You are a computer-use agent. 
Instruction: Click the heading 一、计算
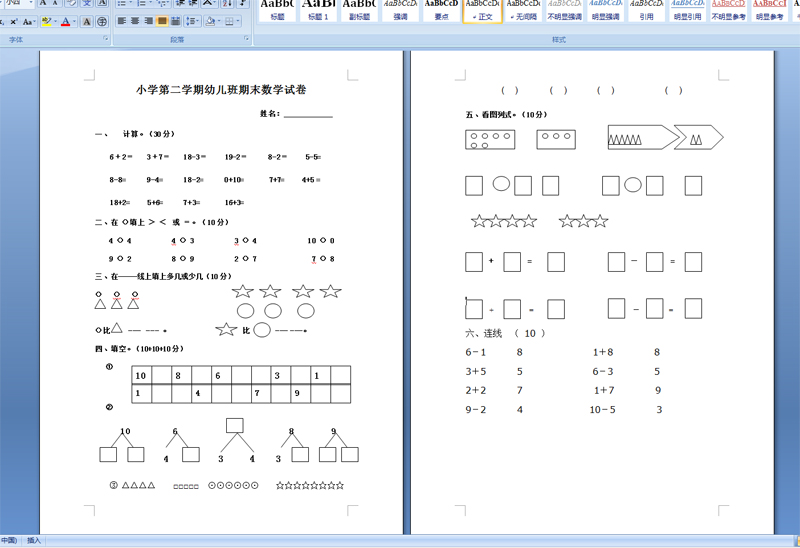[134, 134]
